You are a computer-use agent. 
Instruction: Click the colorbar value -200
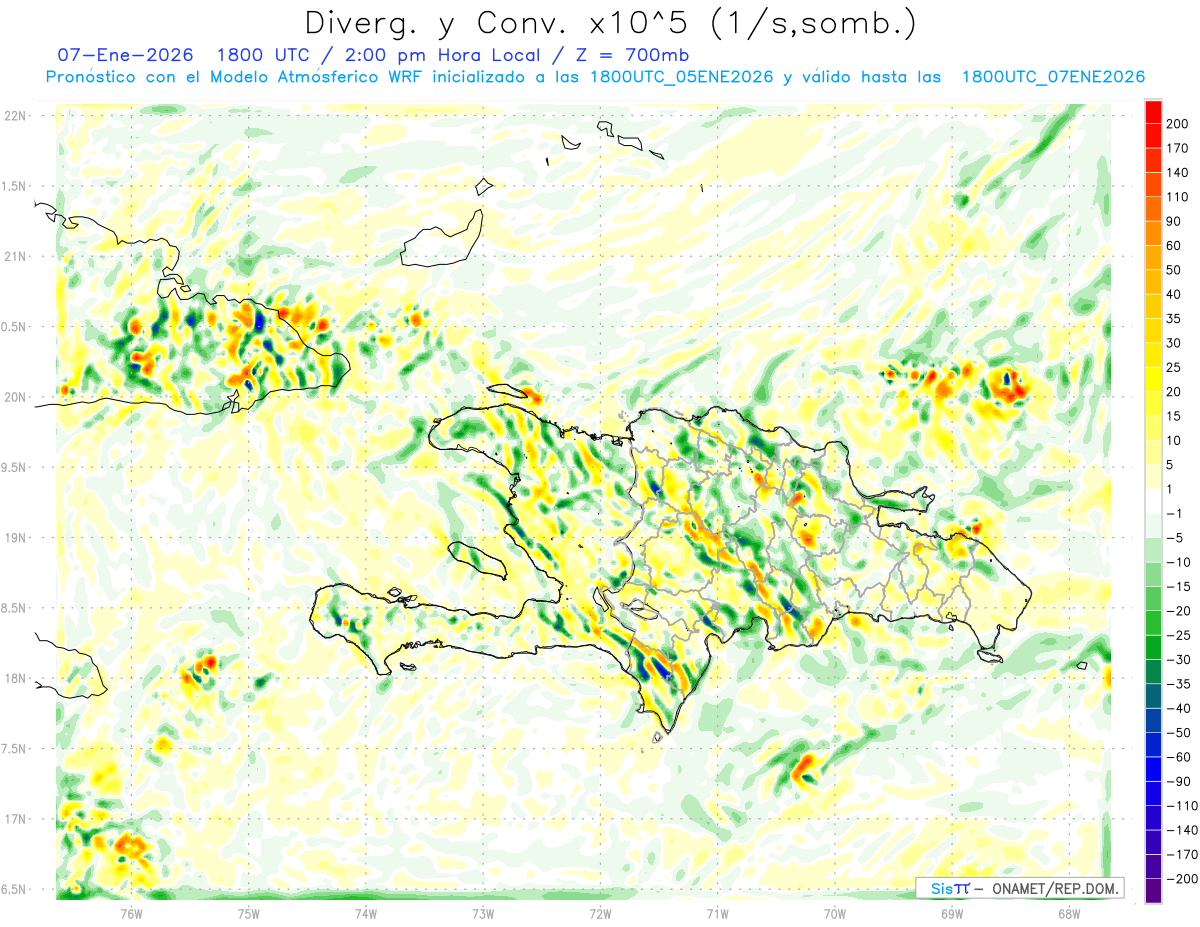(1182, 879)
